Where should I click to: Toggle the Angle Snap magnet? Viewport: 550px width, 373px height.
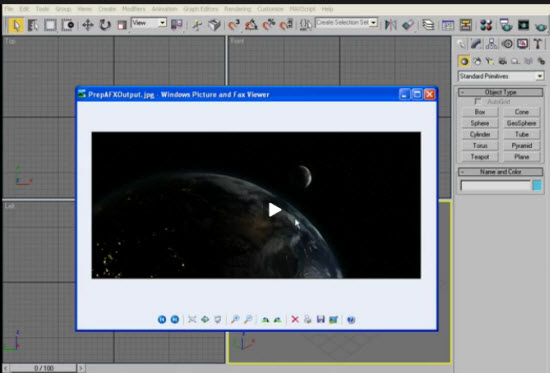(251, 25)
